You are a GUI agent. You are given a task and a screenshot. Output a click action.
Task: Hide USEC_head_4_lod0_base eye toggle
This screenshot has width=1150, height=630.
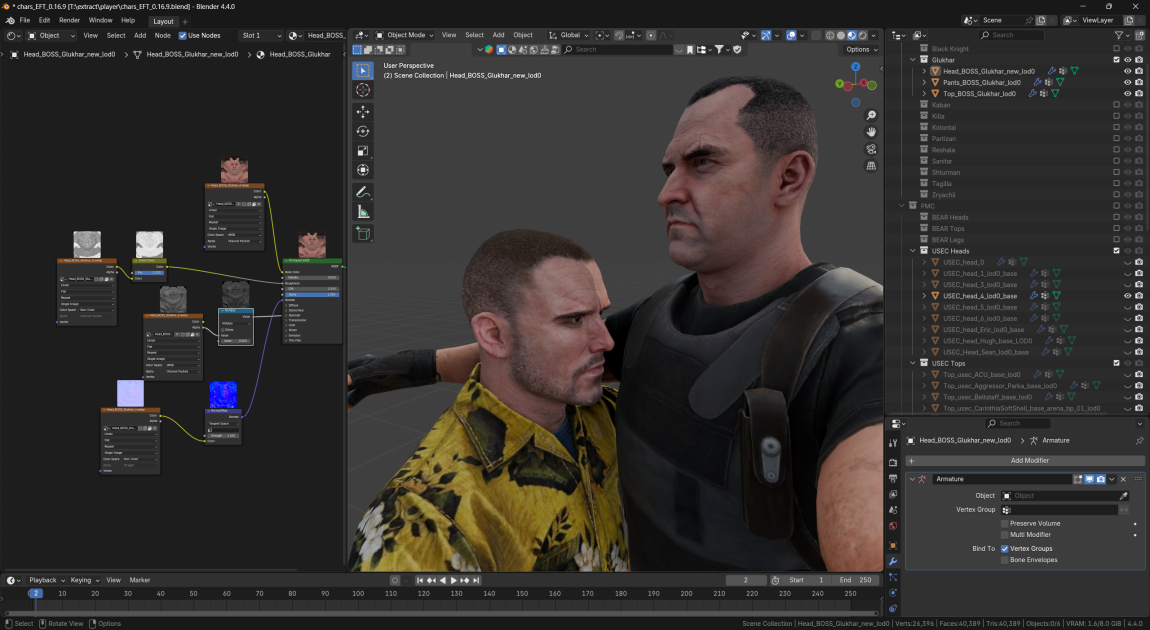[x=1127, y=296]
